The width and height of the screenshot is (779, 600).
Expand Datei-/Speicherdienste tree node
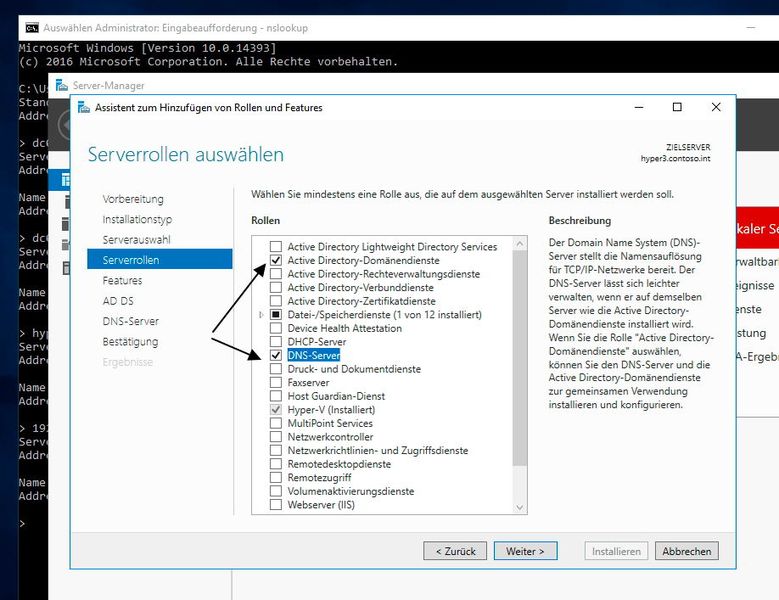261,314
